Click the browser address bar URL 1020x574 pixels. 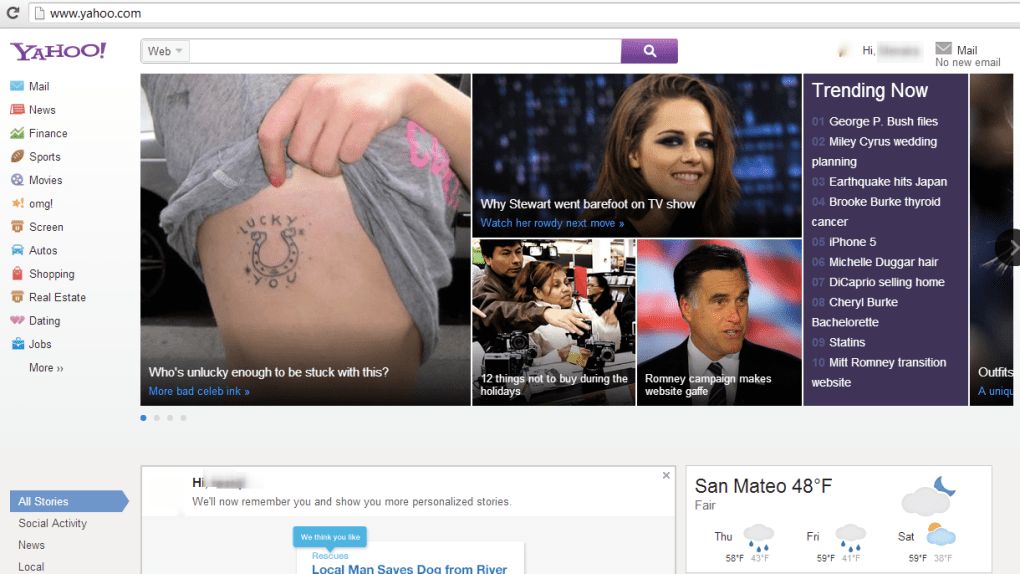[x=96, y=13]
